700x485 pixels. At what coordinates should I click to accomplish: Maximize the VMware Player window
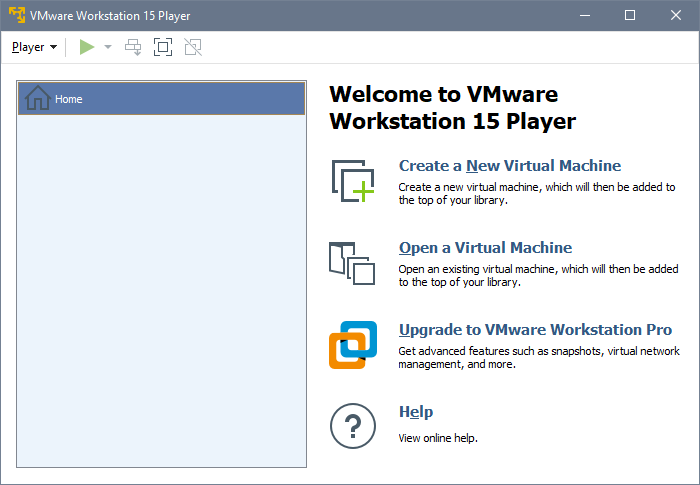(x=630, y=15)
